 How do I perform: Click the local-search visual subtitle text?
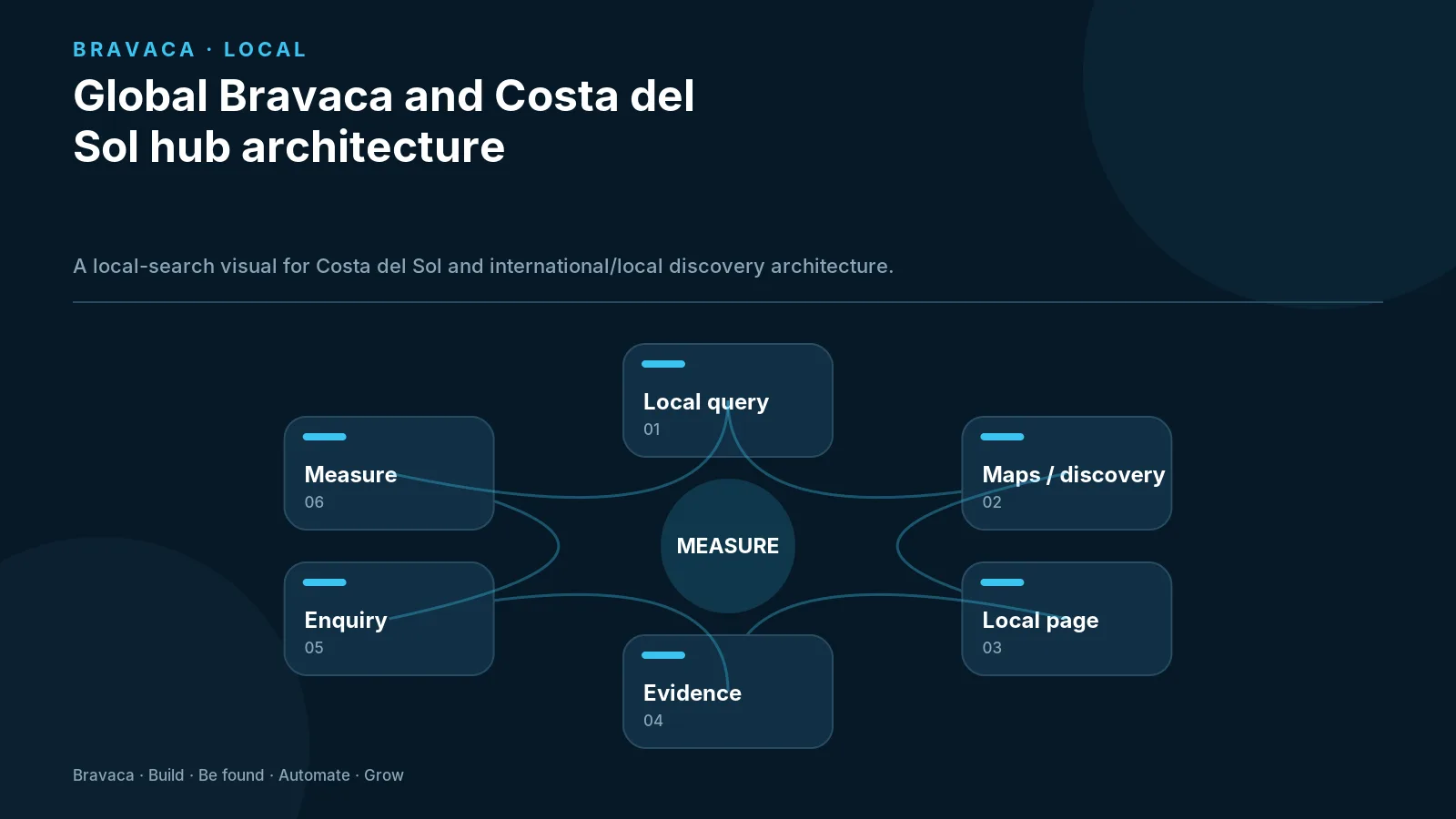[x=483, y=267]
